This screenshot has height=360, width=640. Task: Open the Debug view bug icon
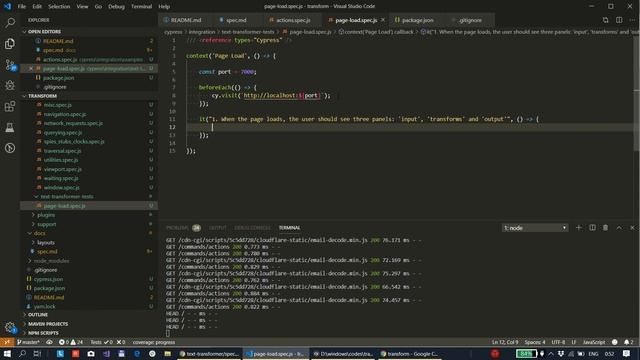point(10,85)
